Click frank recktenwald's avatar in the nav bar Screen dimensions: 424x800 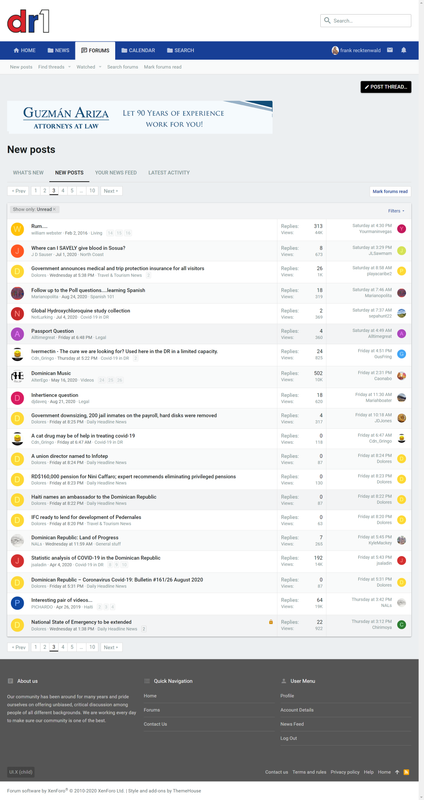335,51
